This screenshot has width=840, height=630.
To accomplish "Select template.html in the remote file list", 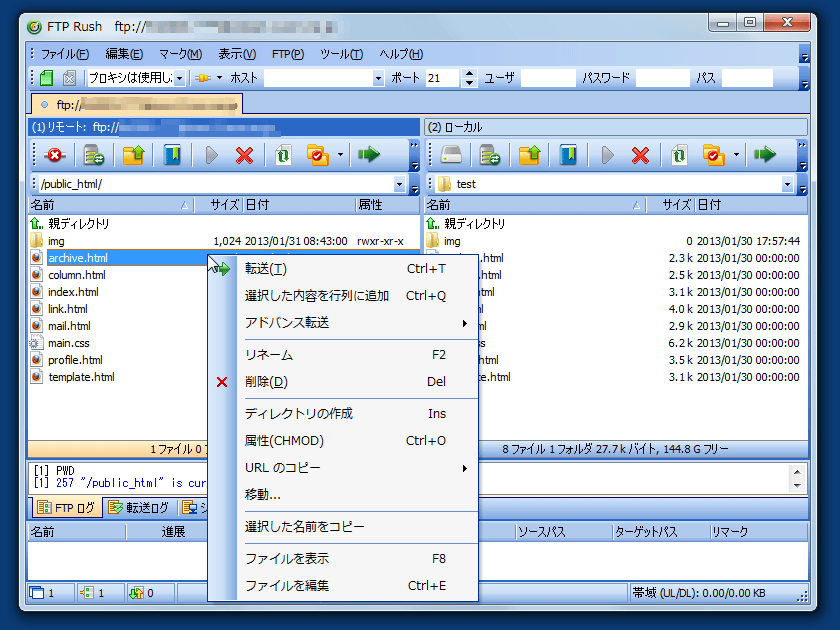I will click(x=81, y=377).
